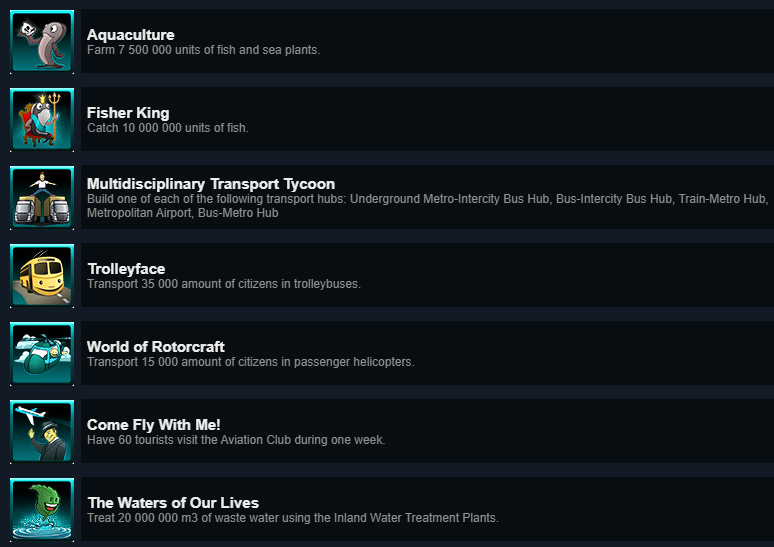Select the Fisher King achievement title

(128, 113)
